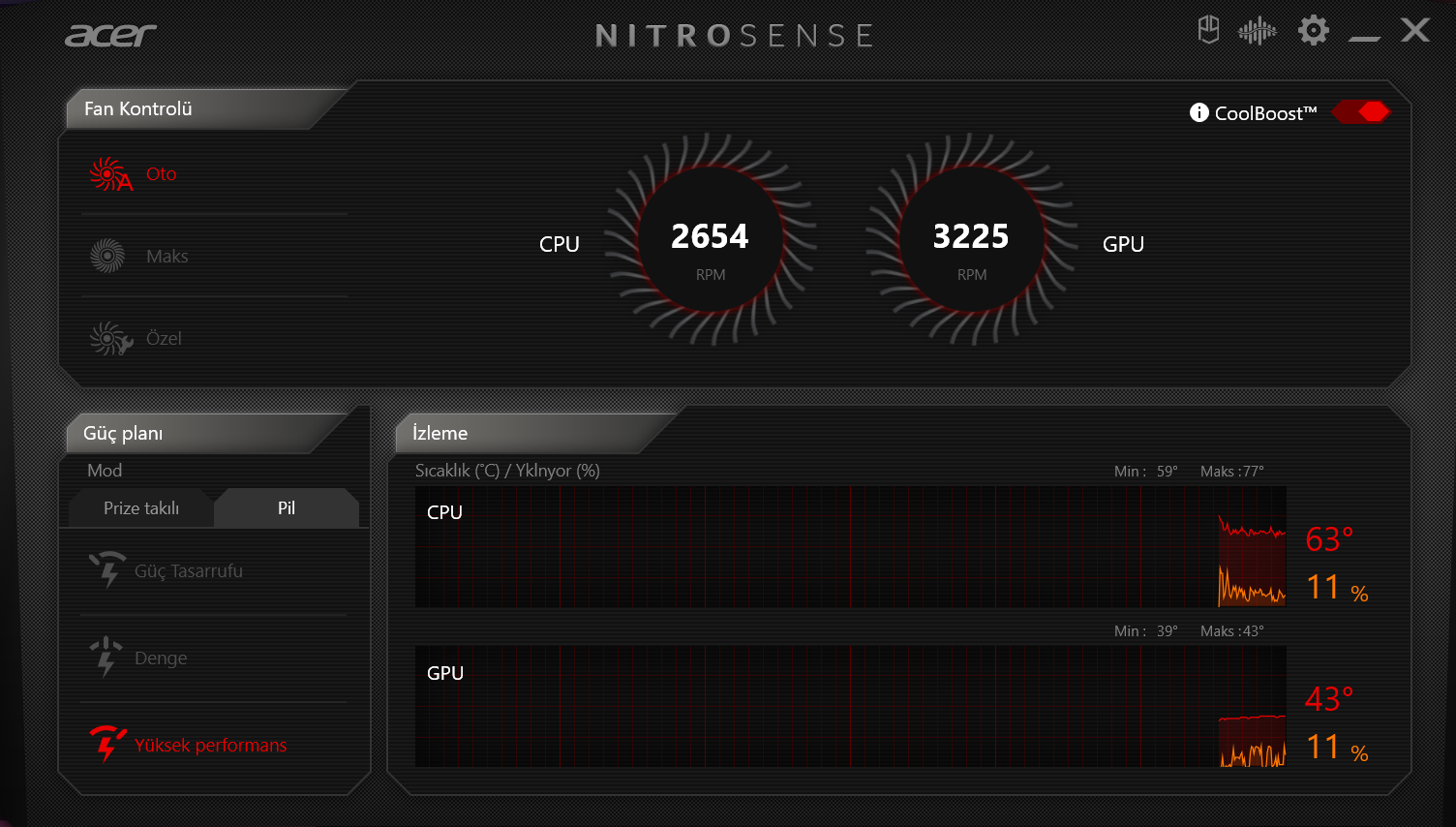Select the Maks fan mode icon
This screenshot has height=827, width=1456.
pyautogui.click(x=107, y=256)
